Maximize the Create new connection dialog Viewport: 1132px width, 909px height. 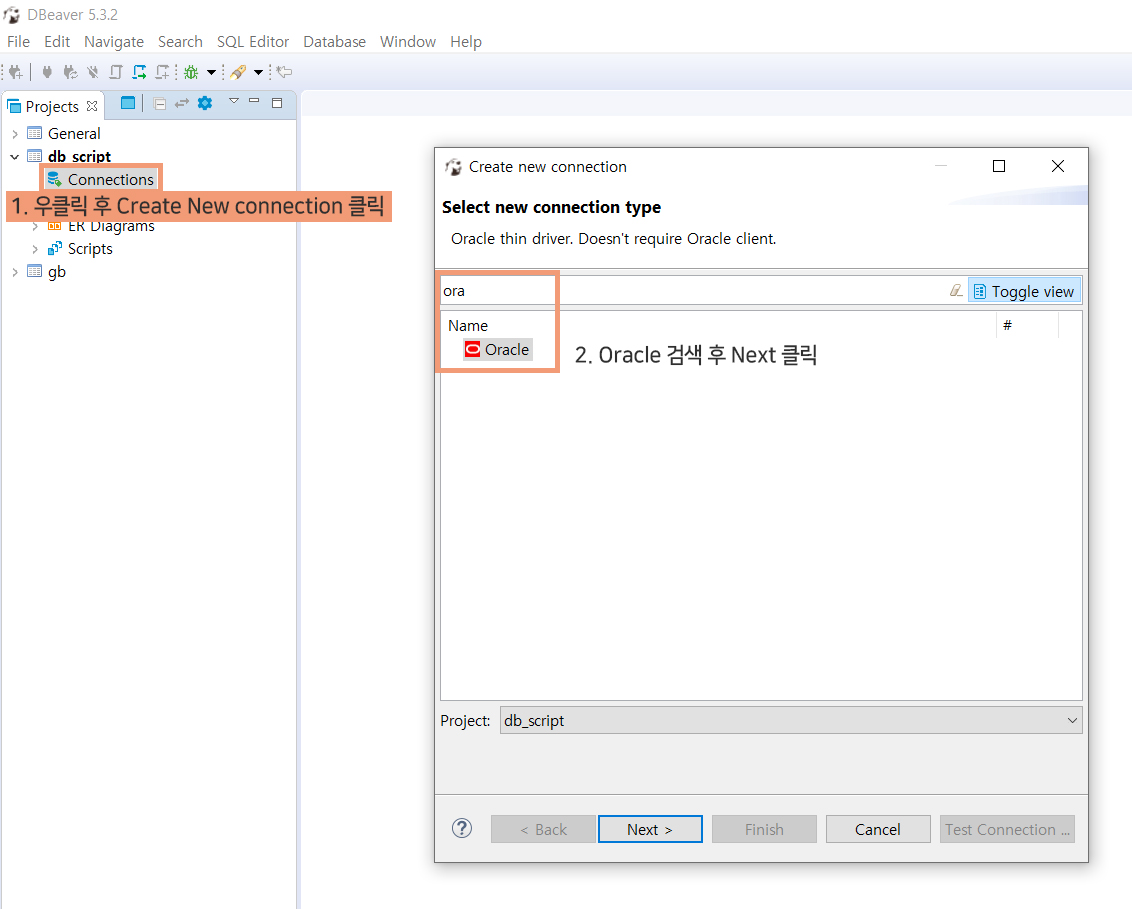click(x=999, y=166)
